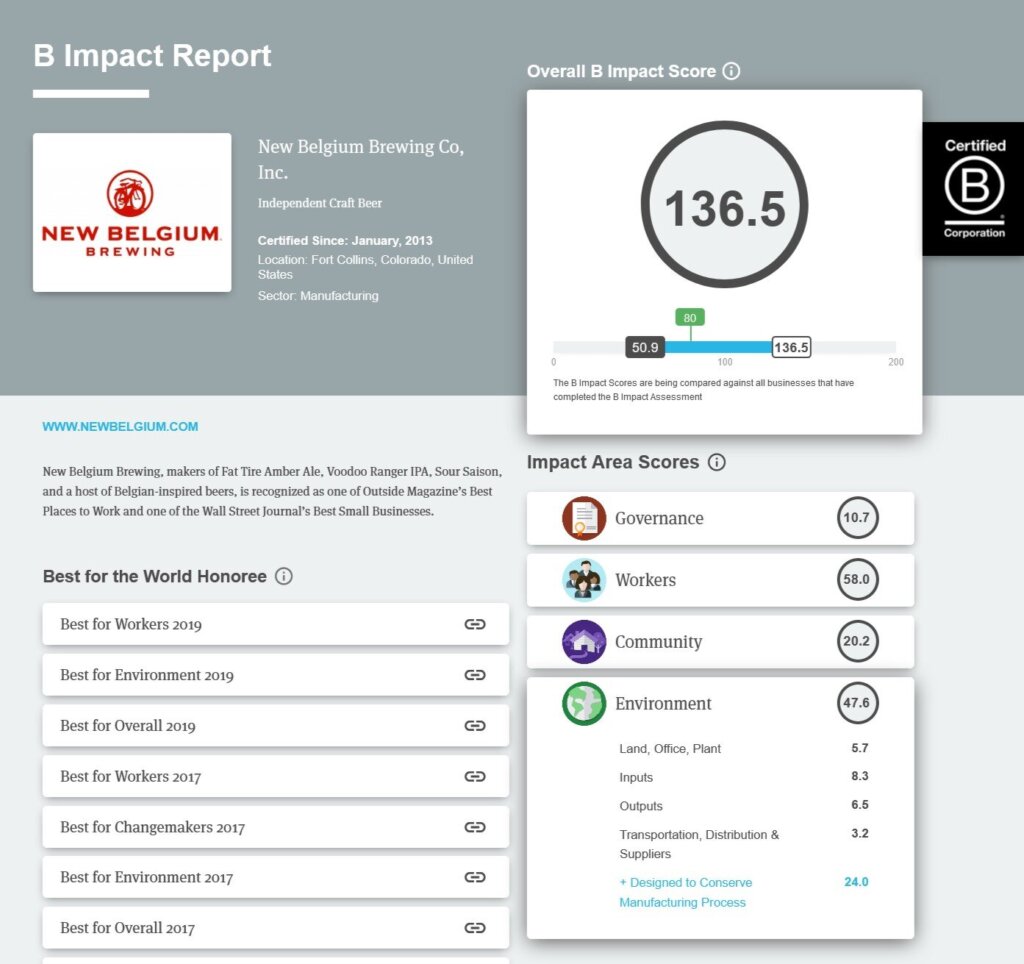Click the 'Sector: Manufacturing' text
The width and height of the screenshot is (1024, 964).
tap(318, 296)
